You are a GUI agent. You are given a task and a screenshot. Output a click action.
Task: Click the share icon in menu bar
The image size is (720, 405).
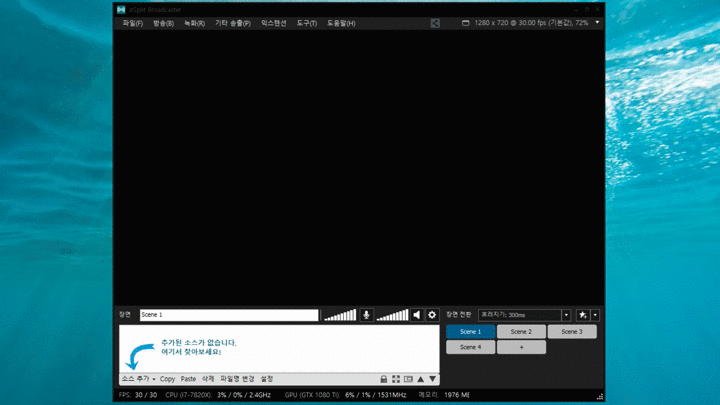pyautogui.click(x=435, y=23)
